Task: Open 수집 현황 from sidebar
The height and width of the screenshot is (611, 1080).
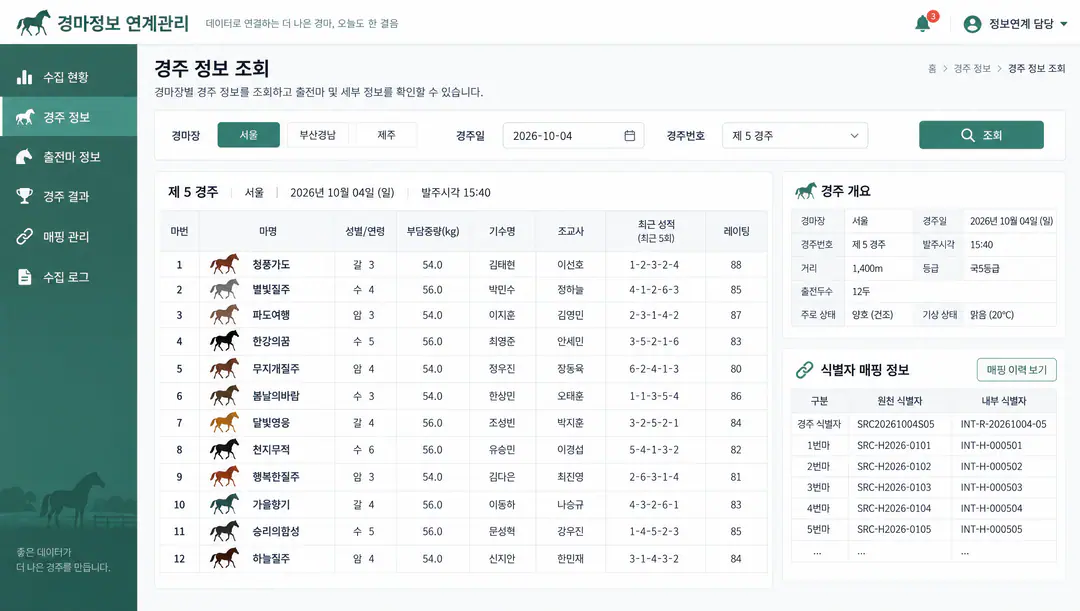Action: pyautogui.click(x=68, y=77)
